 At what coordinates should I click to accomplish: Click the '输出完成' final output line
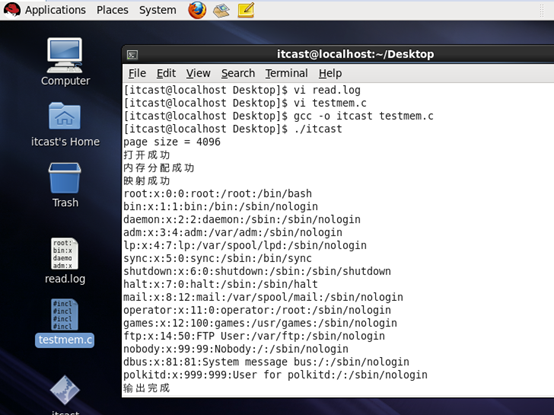point(147,388)
